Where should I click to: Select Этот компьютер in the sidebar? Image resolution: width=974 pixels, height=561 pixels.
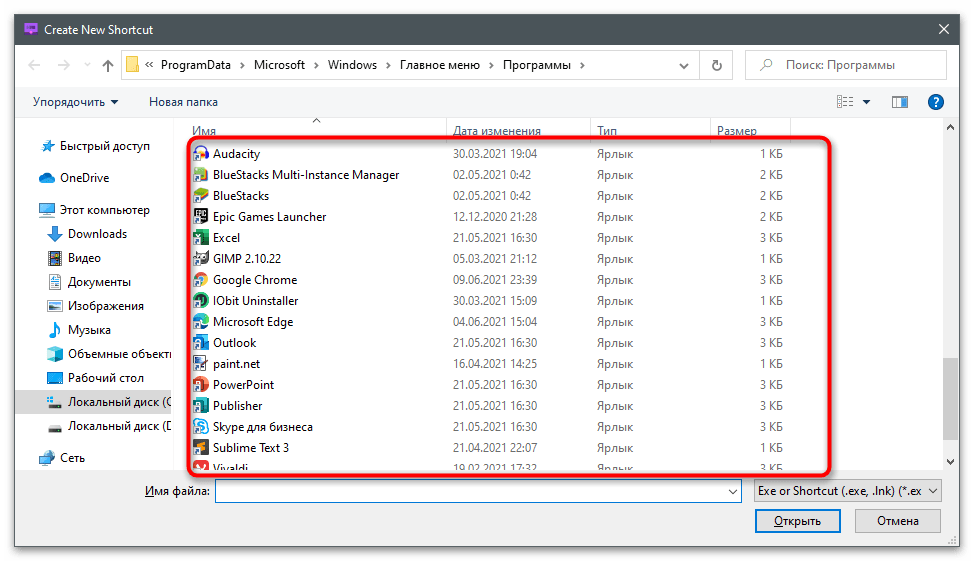click(94, 210)
